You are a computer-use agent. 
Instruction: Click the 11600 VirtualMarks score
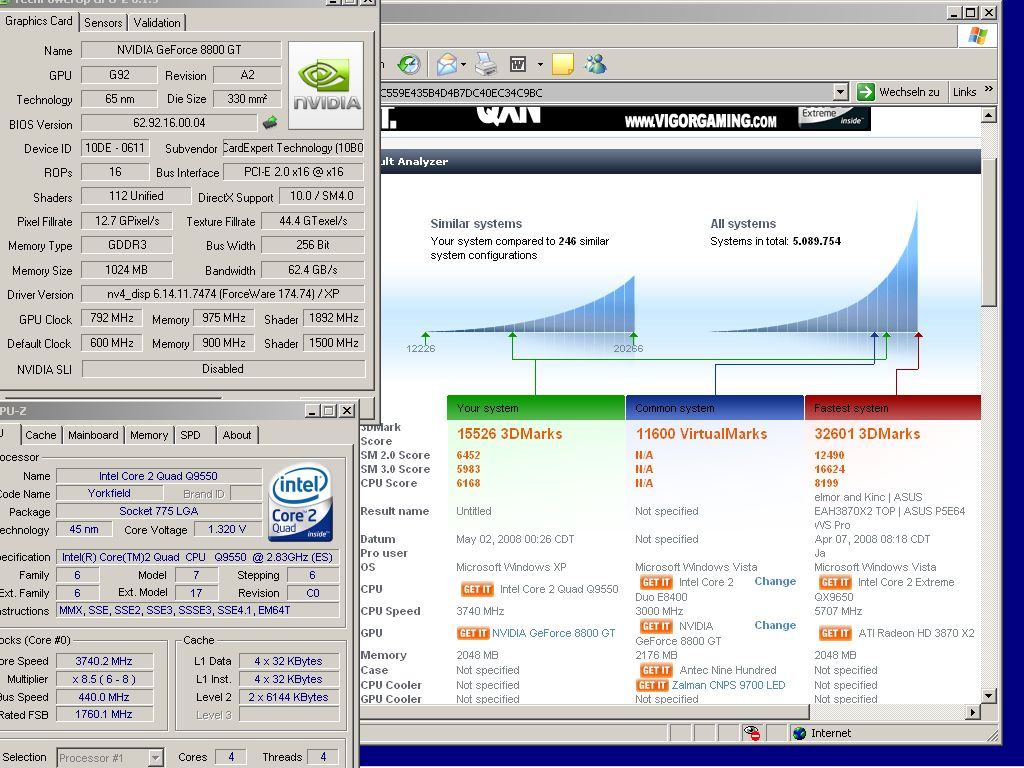point(701,434)
